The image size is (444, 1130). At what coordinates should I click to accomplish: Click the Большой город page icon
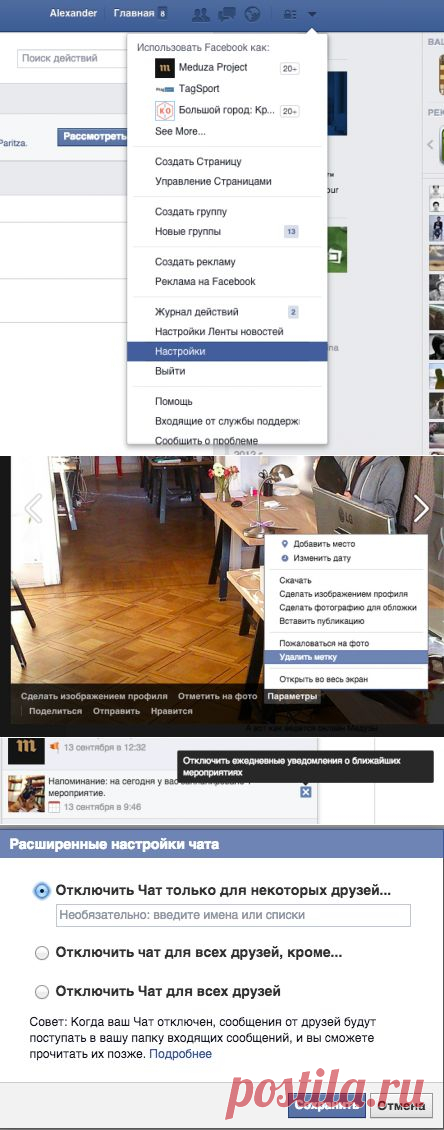[x=164, y=111]
